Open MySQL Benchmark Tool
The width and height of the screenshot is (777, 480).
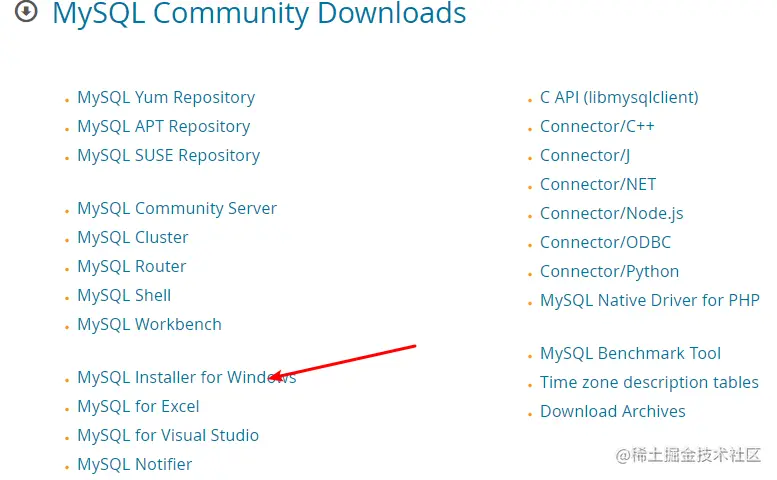tap(630, 354)
